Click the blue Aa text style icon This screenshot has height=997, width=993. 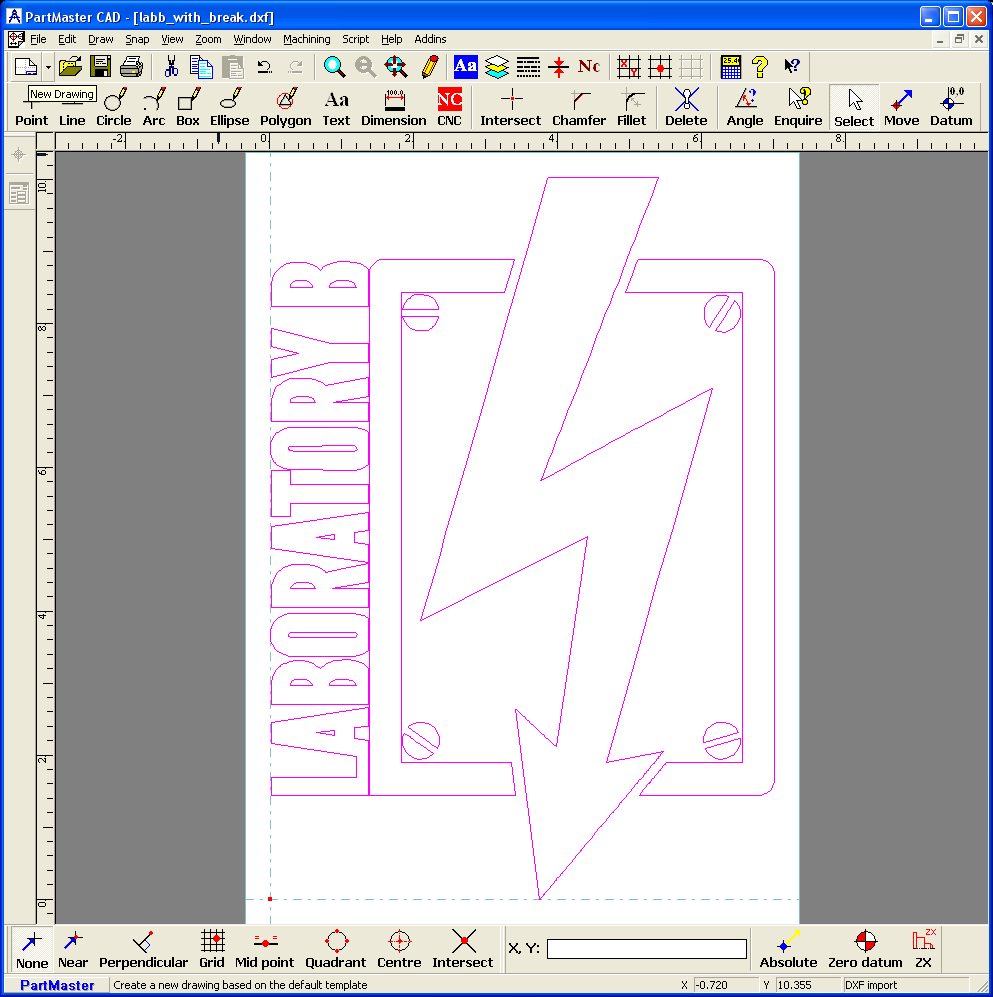click(465, 66)
